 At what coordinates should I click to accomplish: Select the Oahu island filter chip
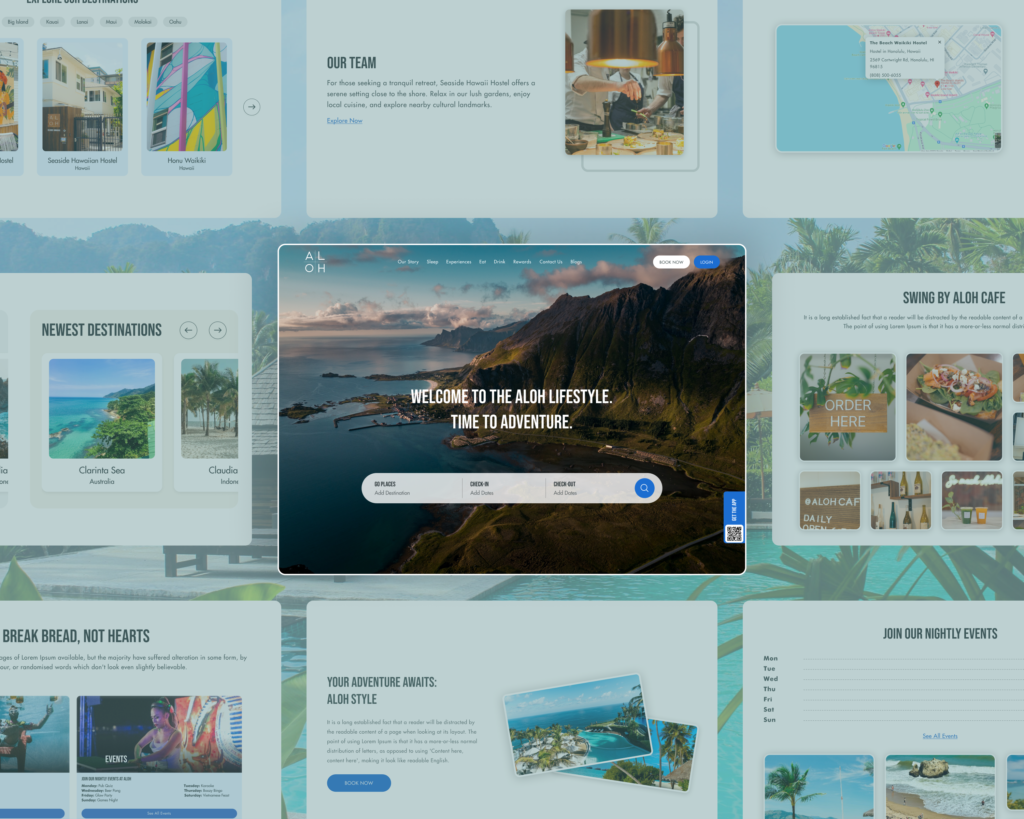point(175,21)
